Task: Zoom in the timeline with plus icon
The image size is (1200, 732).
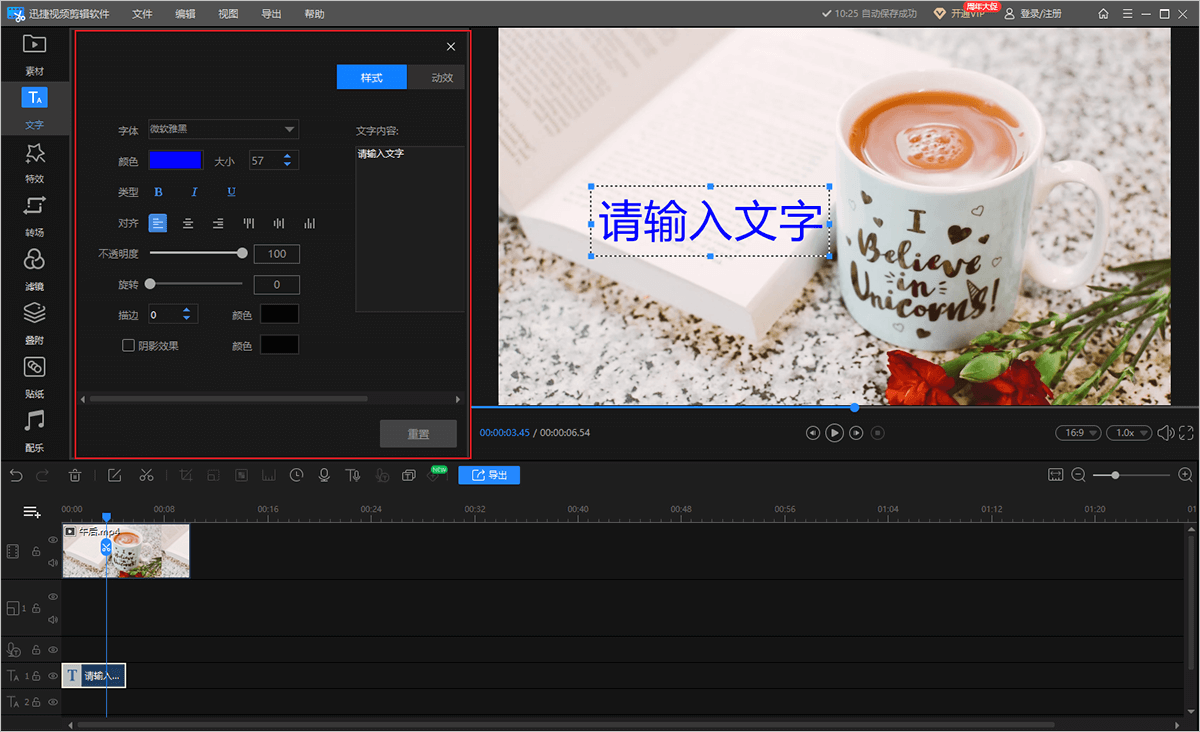Action: [x=1185, y=475]
